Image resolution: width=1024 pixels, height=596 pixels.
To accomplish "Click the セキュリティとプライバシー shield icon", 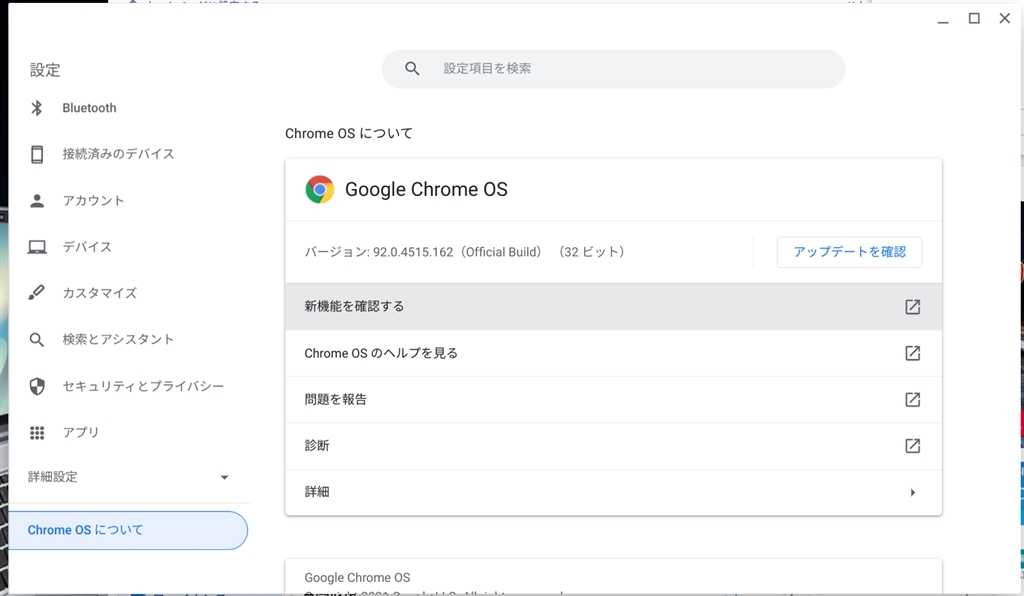I will click(37, 386).
